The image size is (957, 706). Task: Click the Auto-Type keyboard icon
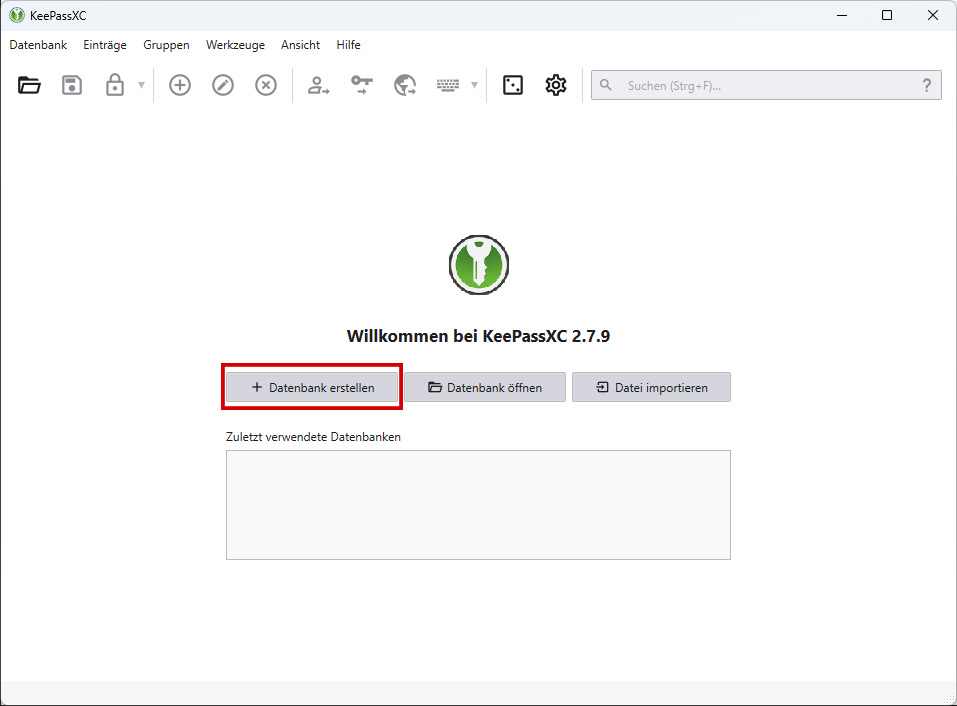pyautogui.click(x=448, y=86)
